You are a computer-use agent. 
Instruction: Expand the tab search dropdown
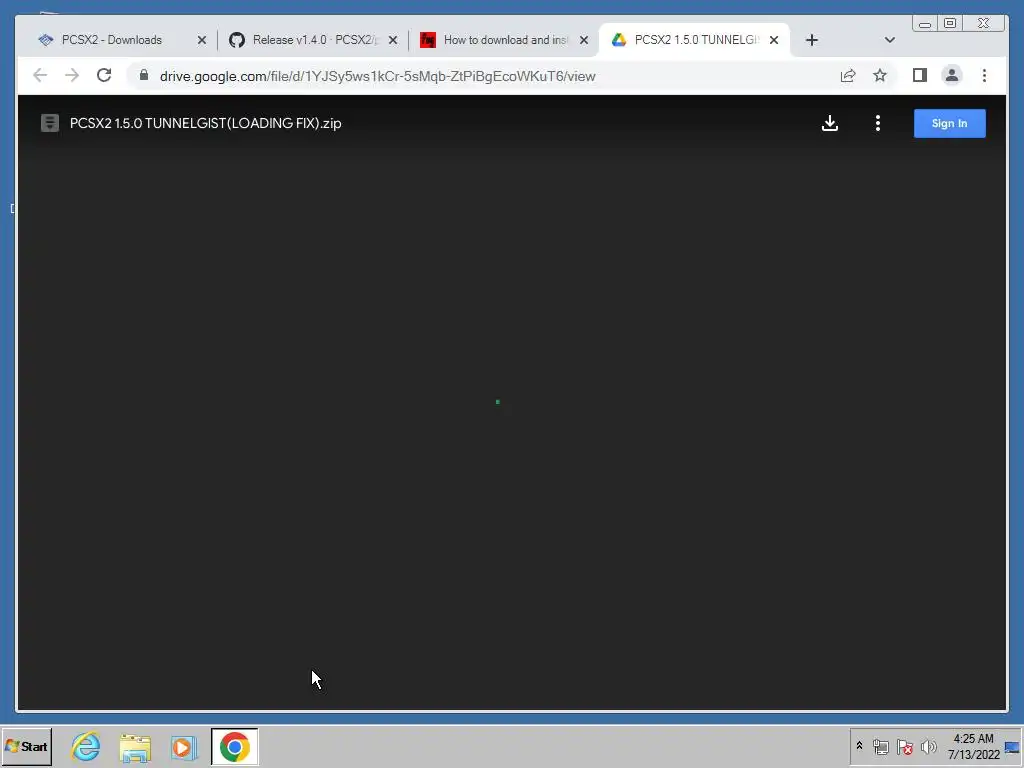click(889, 40)
